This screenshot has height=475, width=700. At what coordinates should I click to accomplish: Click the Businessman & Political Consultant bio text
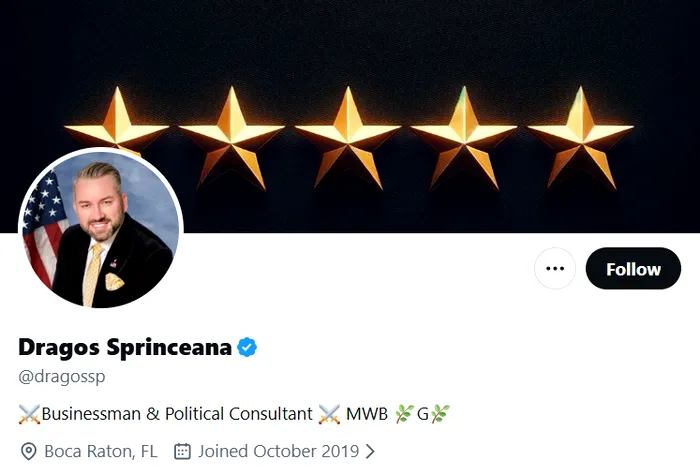tap(177, 413)
